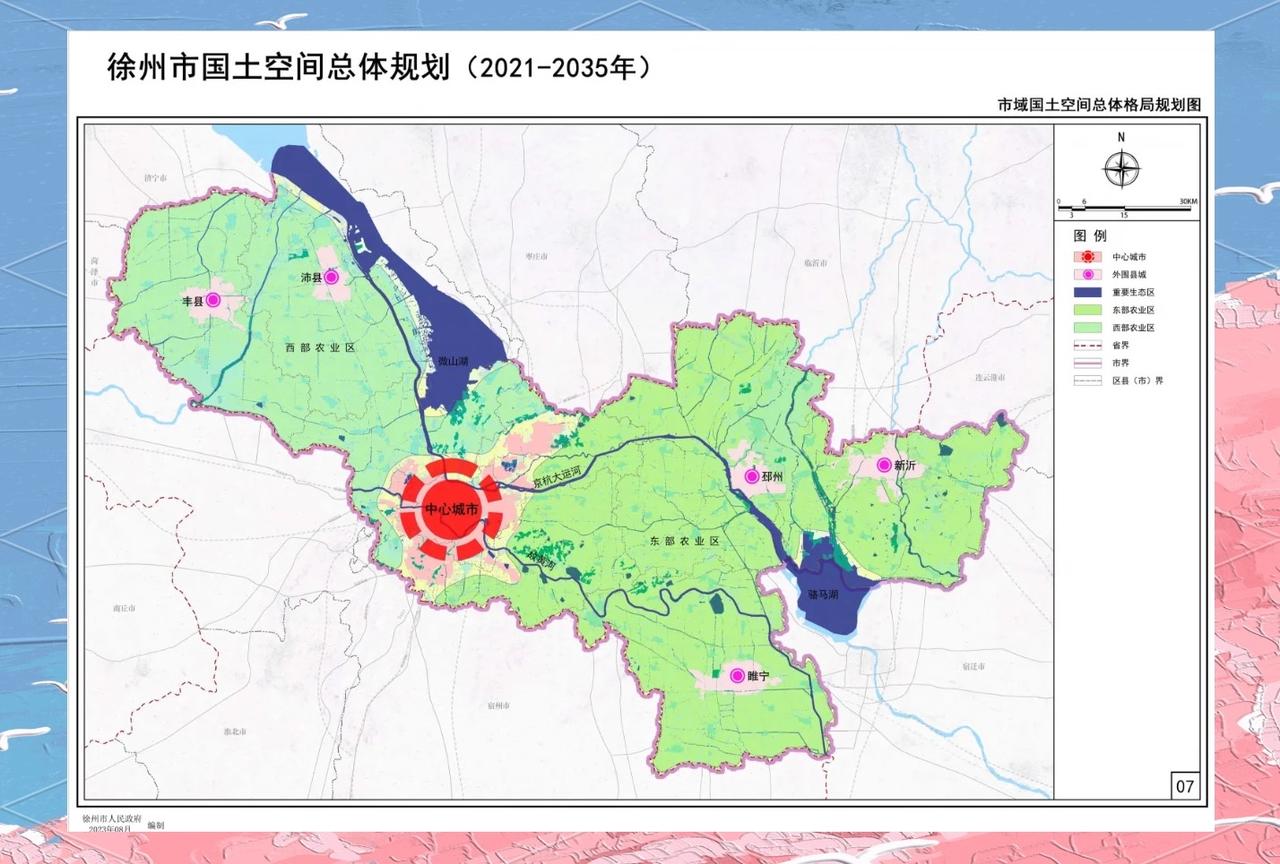Click the 骆马湖 lake label
The height and width of the screenshot is (864, 1280).
[825, 593]
